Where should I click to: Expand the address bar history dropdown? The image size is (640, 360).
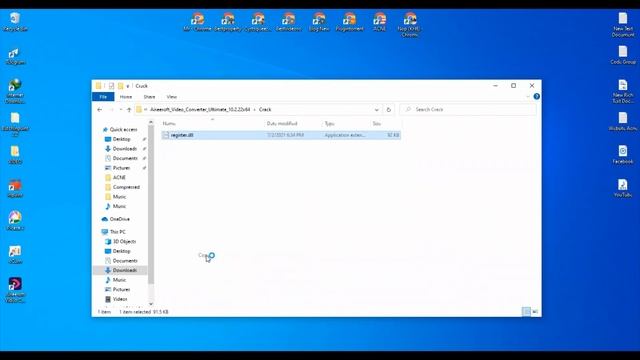click(376, 109)
